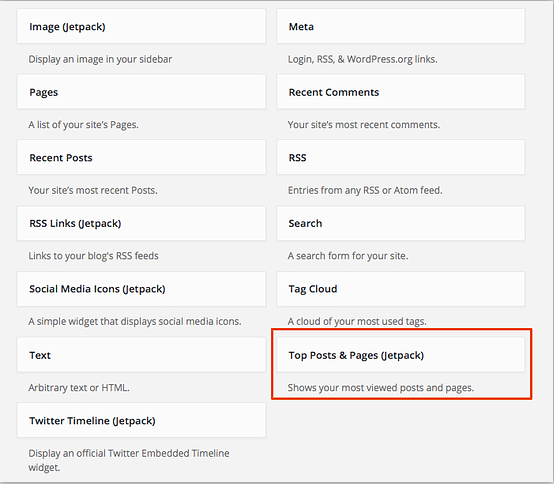Click the "Shows your most viewed posts" description
554x484 pixels.
(381, 388)
